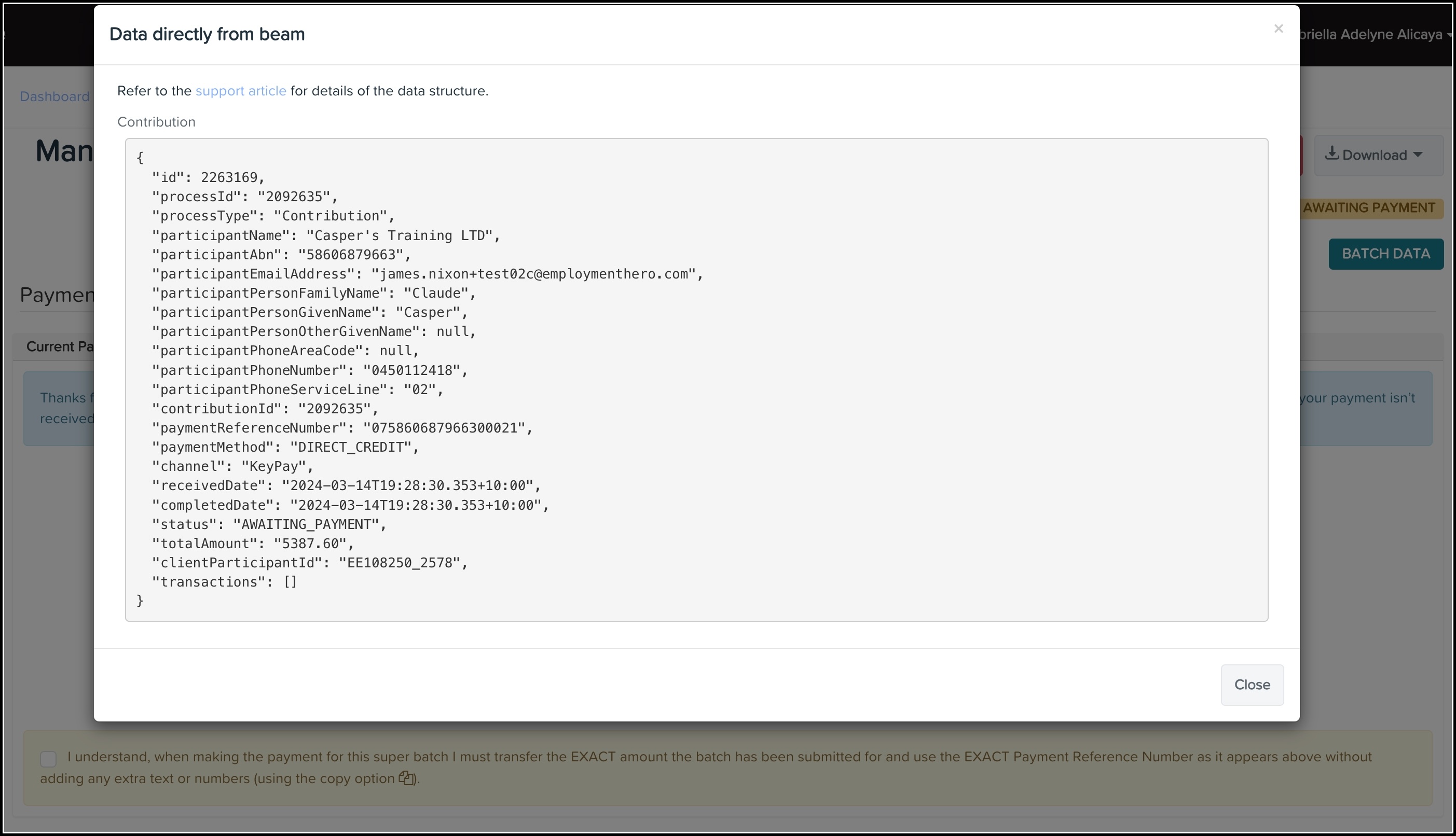Click the download arrow icon beside Download
1456x836 pixels.
[x=1331, y=154]
